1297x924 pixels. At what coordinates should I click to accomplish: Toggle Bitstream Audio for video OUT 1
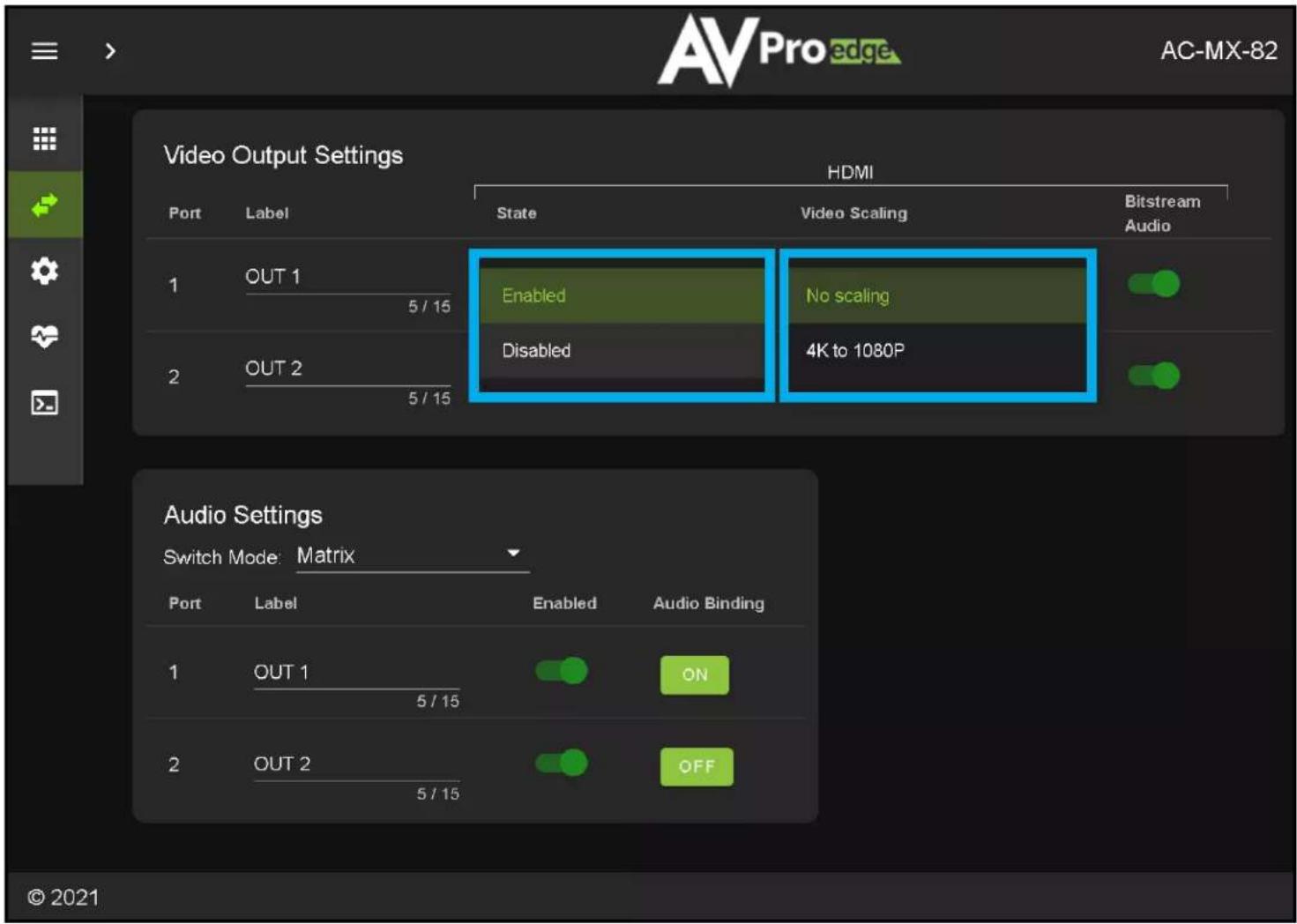pyautogui.click(x=1153, y=284)
